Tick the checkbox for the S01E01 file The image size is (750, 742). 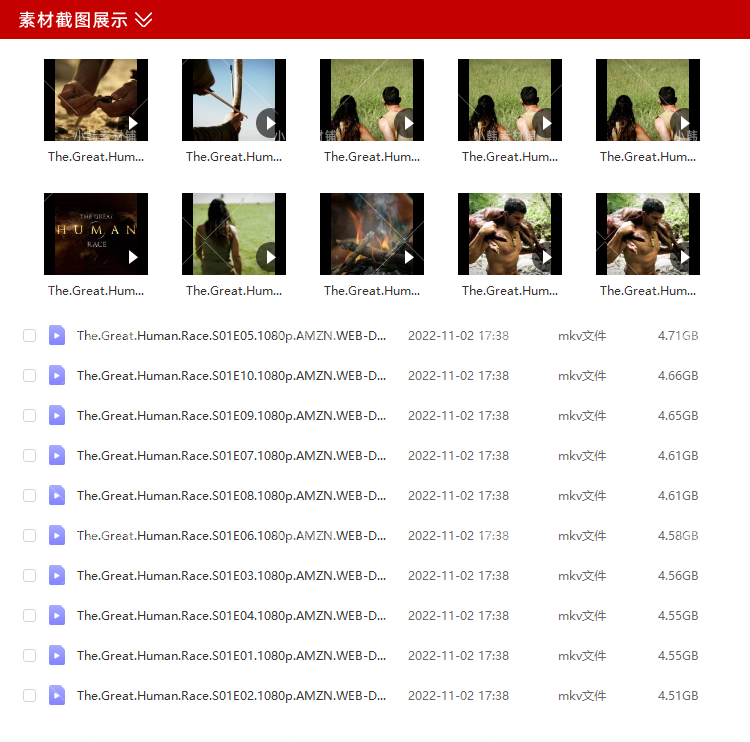(29, 656)
